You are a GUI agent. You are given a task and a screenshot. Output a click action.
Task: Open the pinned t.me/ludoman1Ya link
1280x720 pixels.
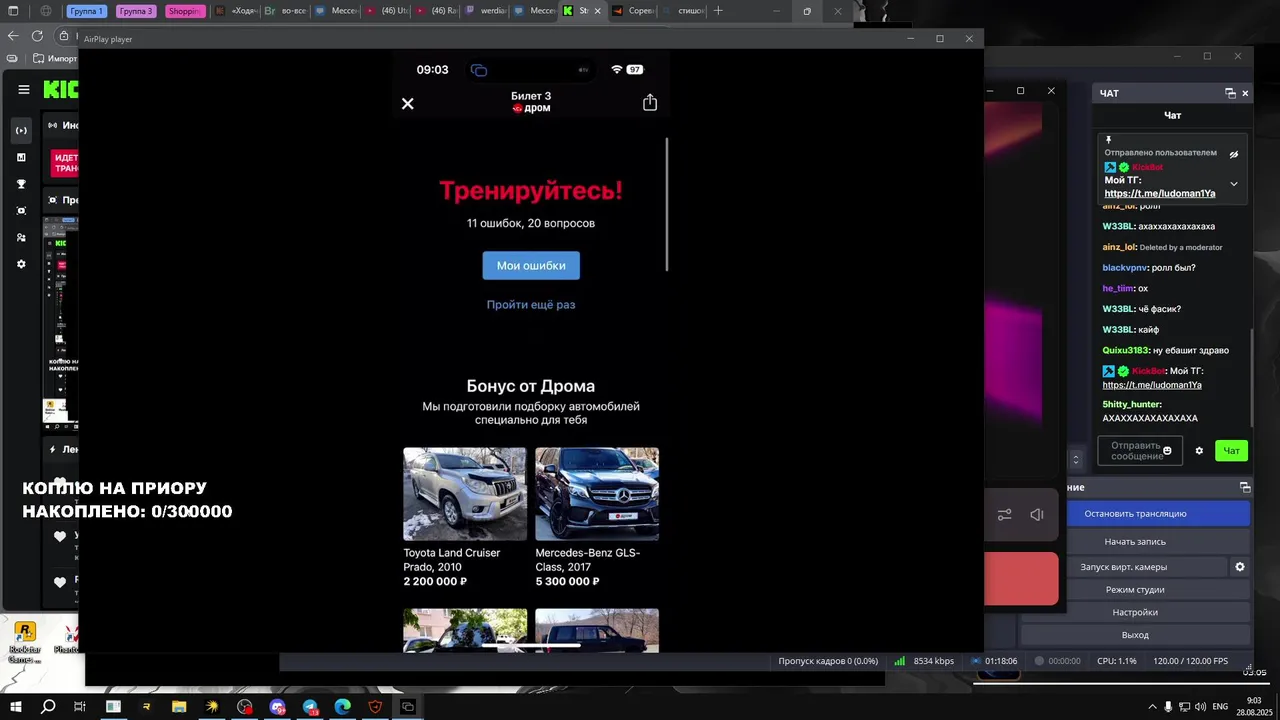1160,194
